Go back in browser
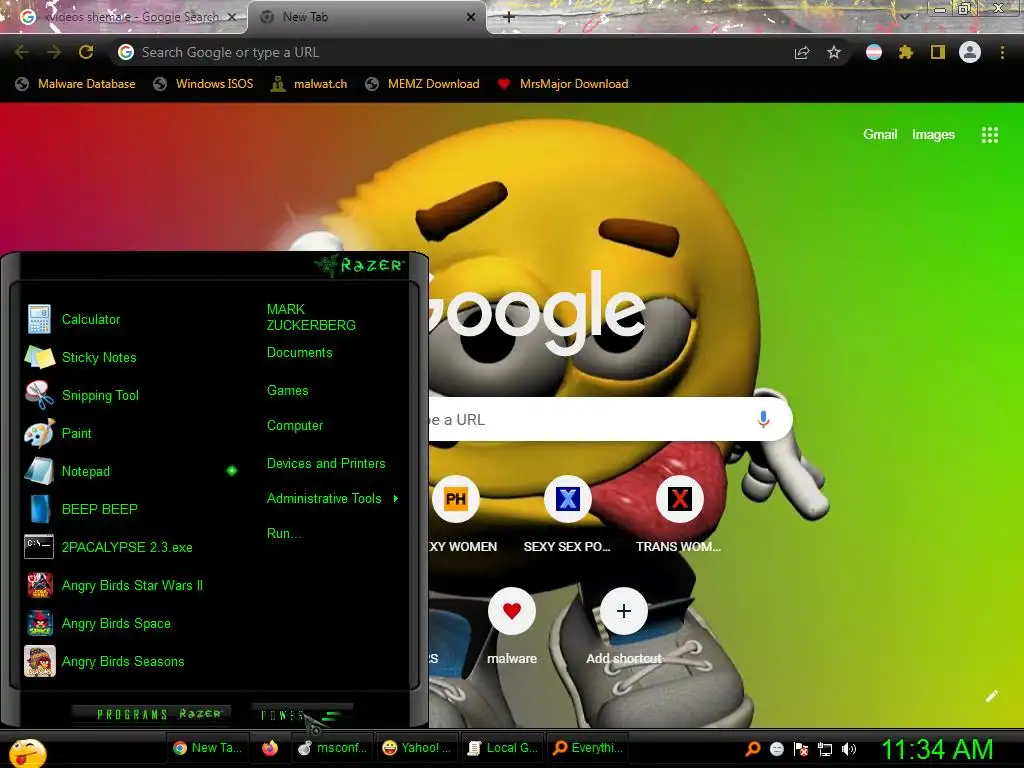The height and width of the screenshot is (768, 1024). click(x=22, y=52)
